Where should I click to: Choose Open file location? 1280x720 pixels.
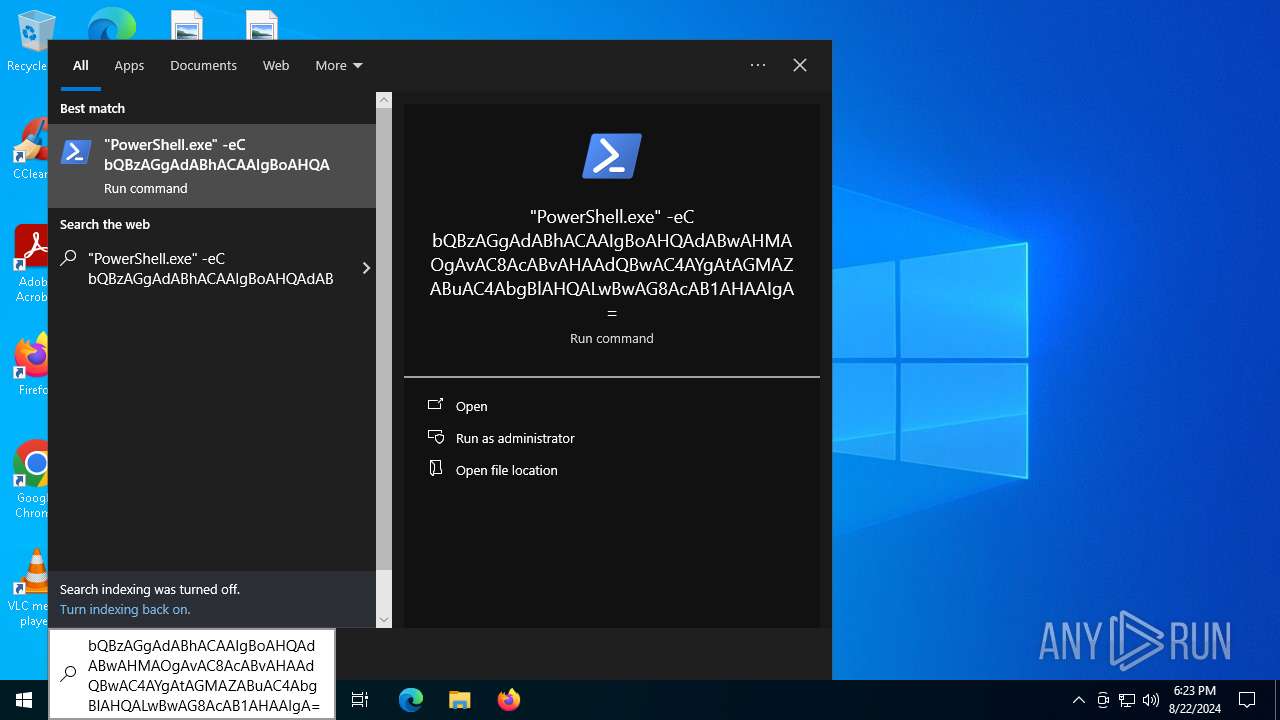click(507, 470)
